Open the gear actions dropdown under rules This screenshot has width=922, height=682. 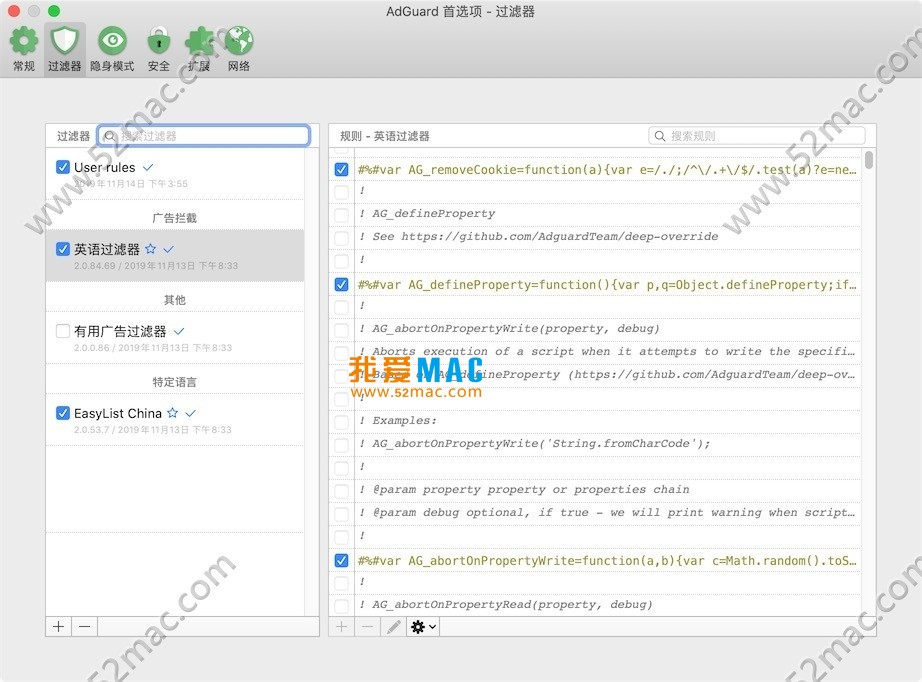423,627
